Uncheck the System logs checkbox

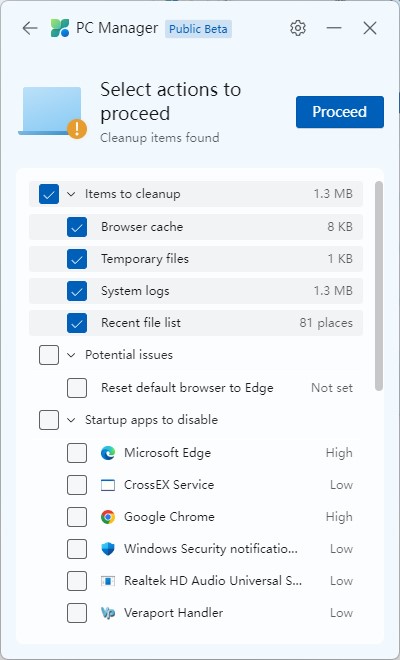(x=77, y=291)
